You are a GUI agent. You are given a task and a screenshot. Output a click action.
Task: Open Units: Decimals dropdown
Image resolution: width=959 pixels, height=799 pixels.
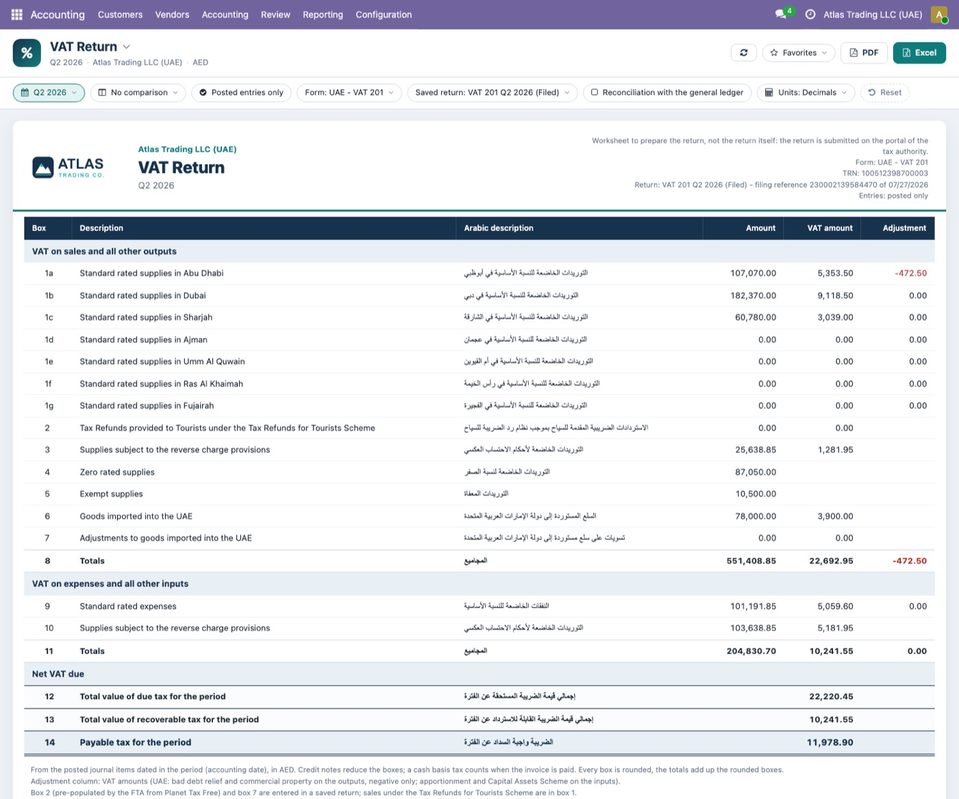[806, 92]
